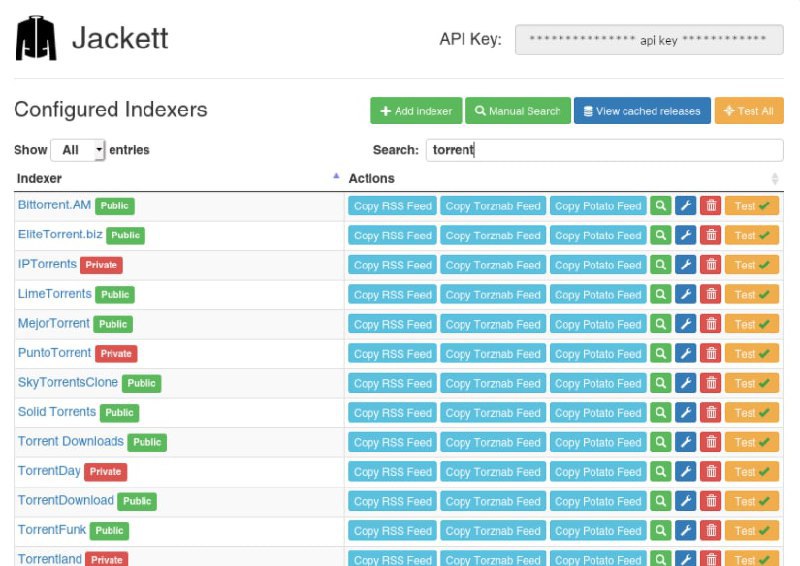Copy Torznab Feed for MejorTorrent
Image resolution: width=800 pixels, height=566 pixels.
(x=493, y=324)
